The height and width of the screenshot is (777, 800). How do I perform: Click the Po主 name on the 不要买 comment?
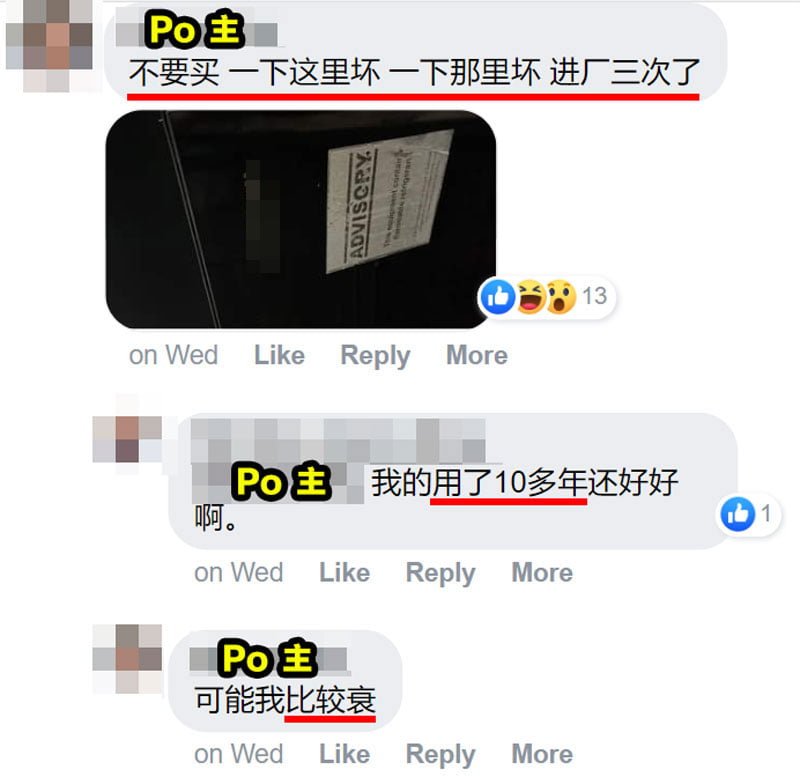(196, 32)
